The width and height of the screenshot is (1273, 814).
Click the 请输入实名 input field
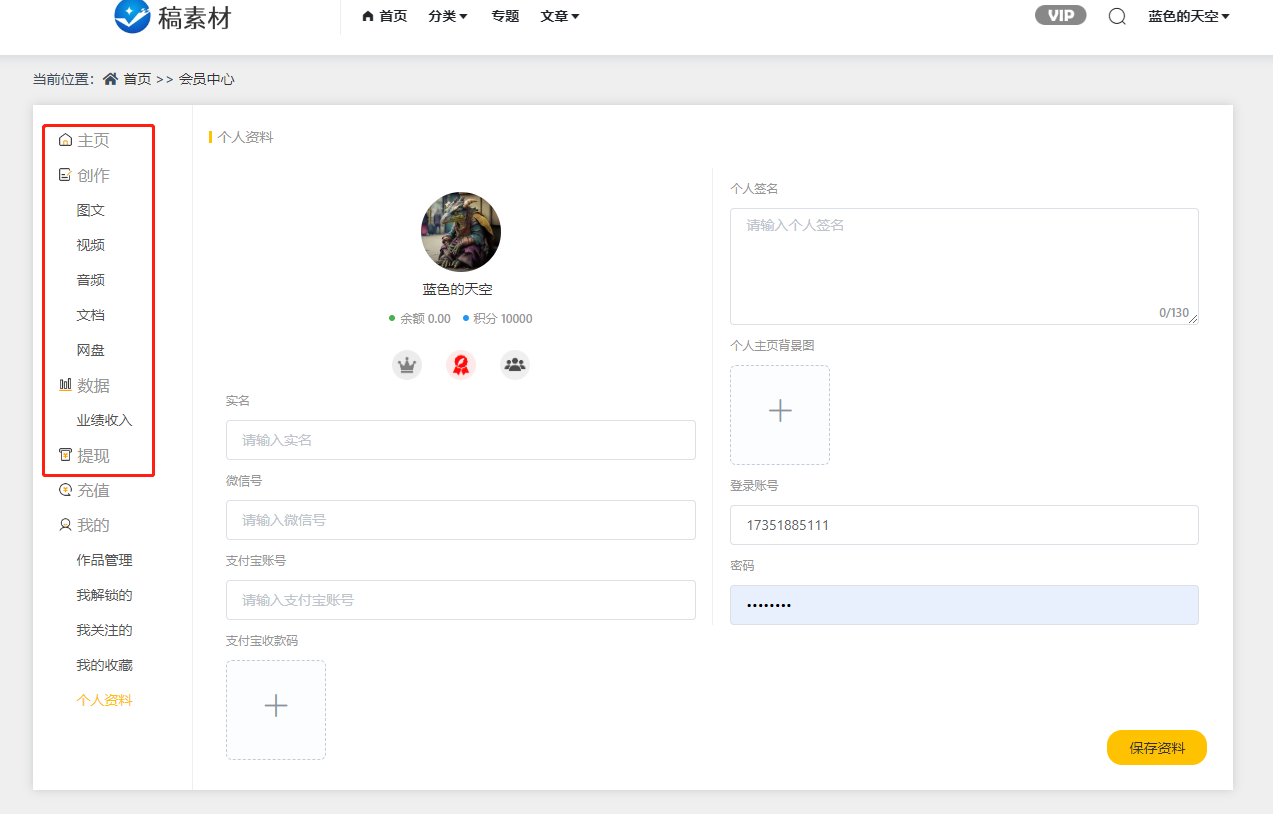(460, 440)
